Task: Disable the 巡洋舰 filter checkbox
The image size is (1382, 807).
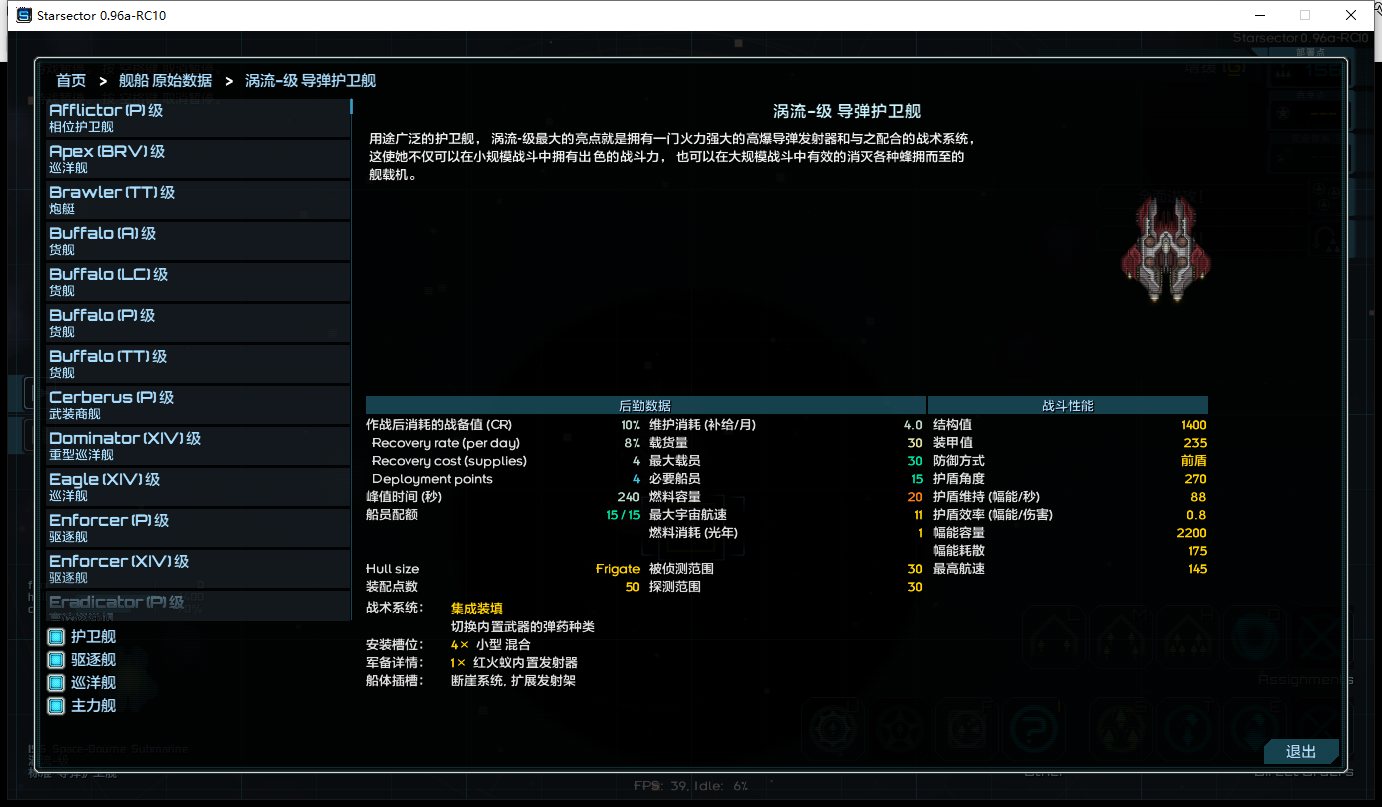Action: pyautogui.click(x=57, y=682)
